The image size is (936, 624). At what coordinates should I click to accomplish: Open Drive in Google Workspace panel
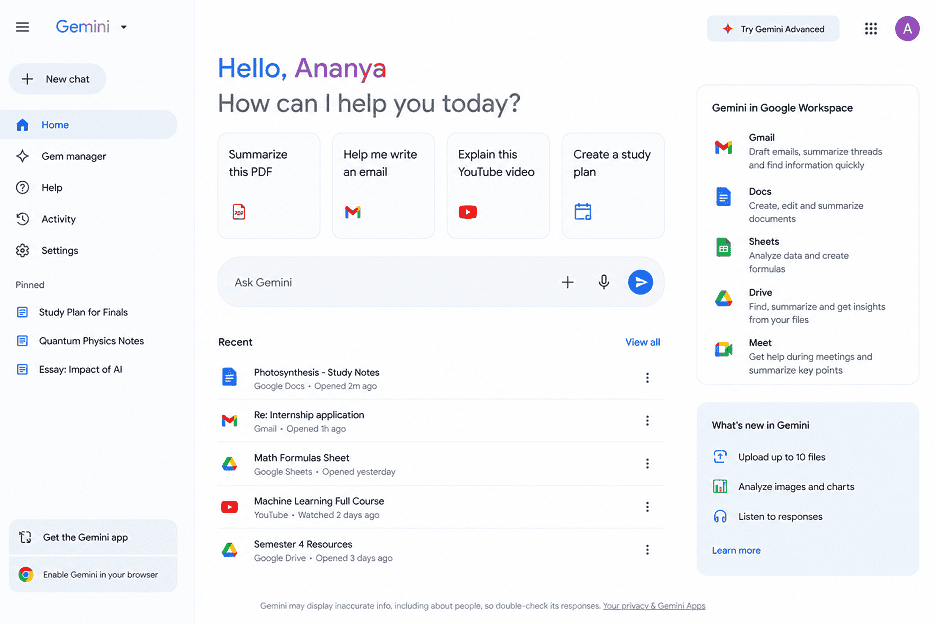pyautogui.click(x=800, y=306)
